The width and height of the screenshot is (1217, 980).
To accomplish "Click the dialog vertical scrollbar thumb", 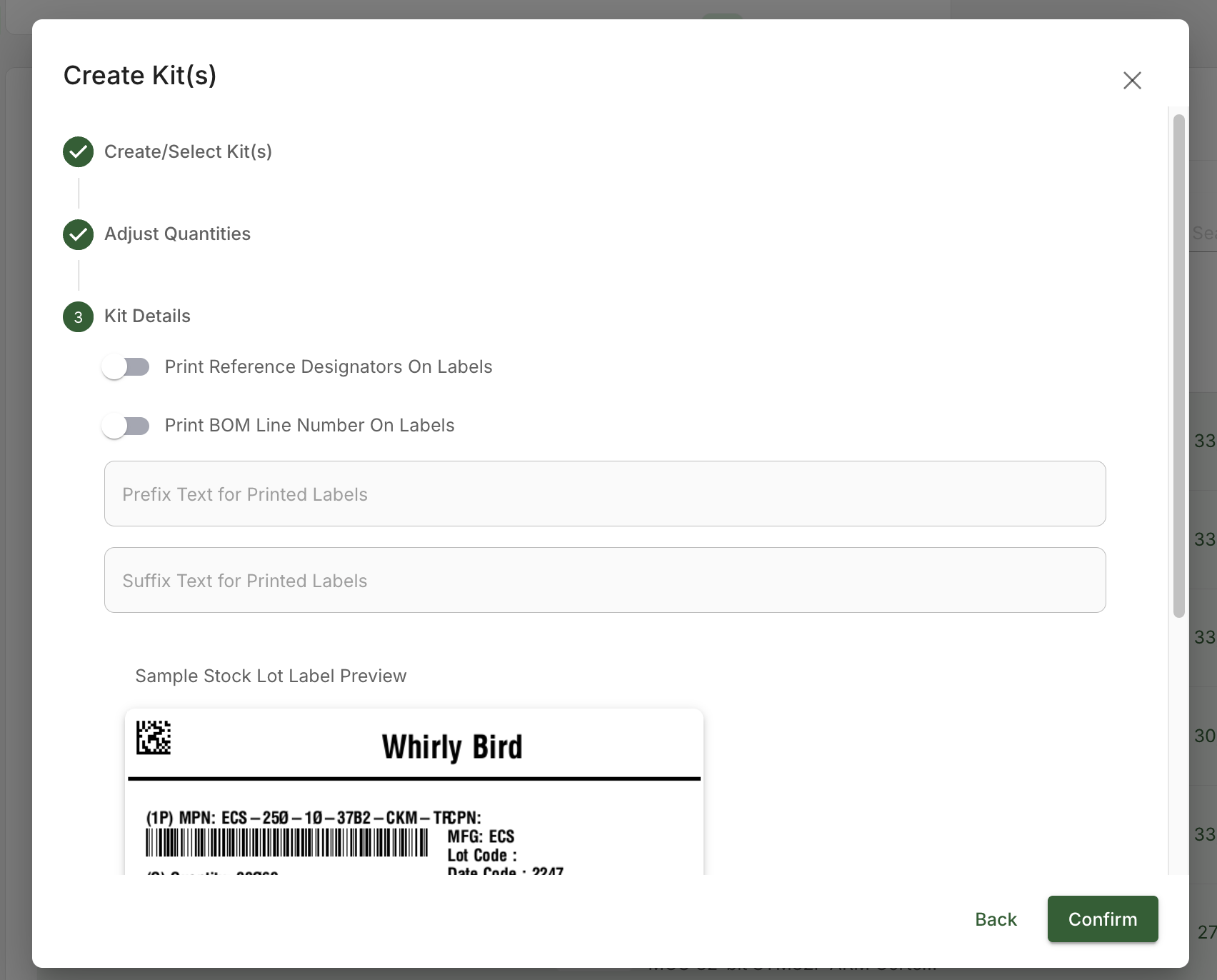I will tap(1178, 366).
